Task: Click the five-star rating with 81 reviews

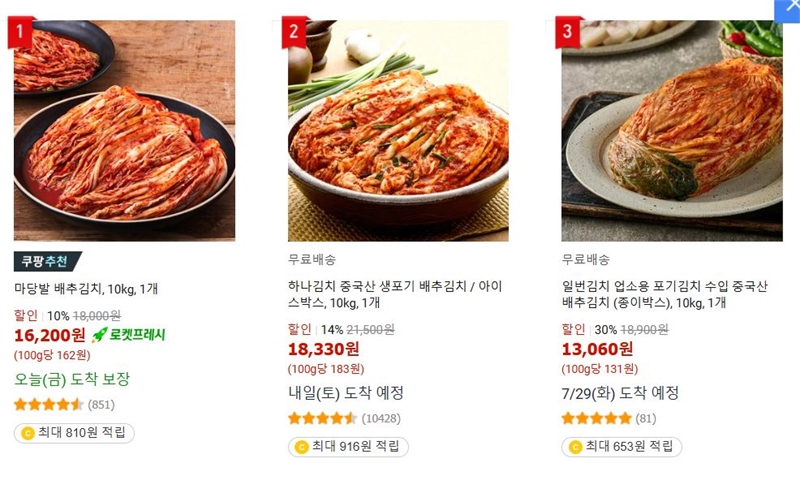Action: coord(596,418)
